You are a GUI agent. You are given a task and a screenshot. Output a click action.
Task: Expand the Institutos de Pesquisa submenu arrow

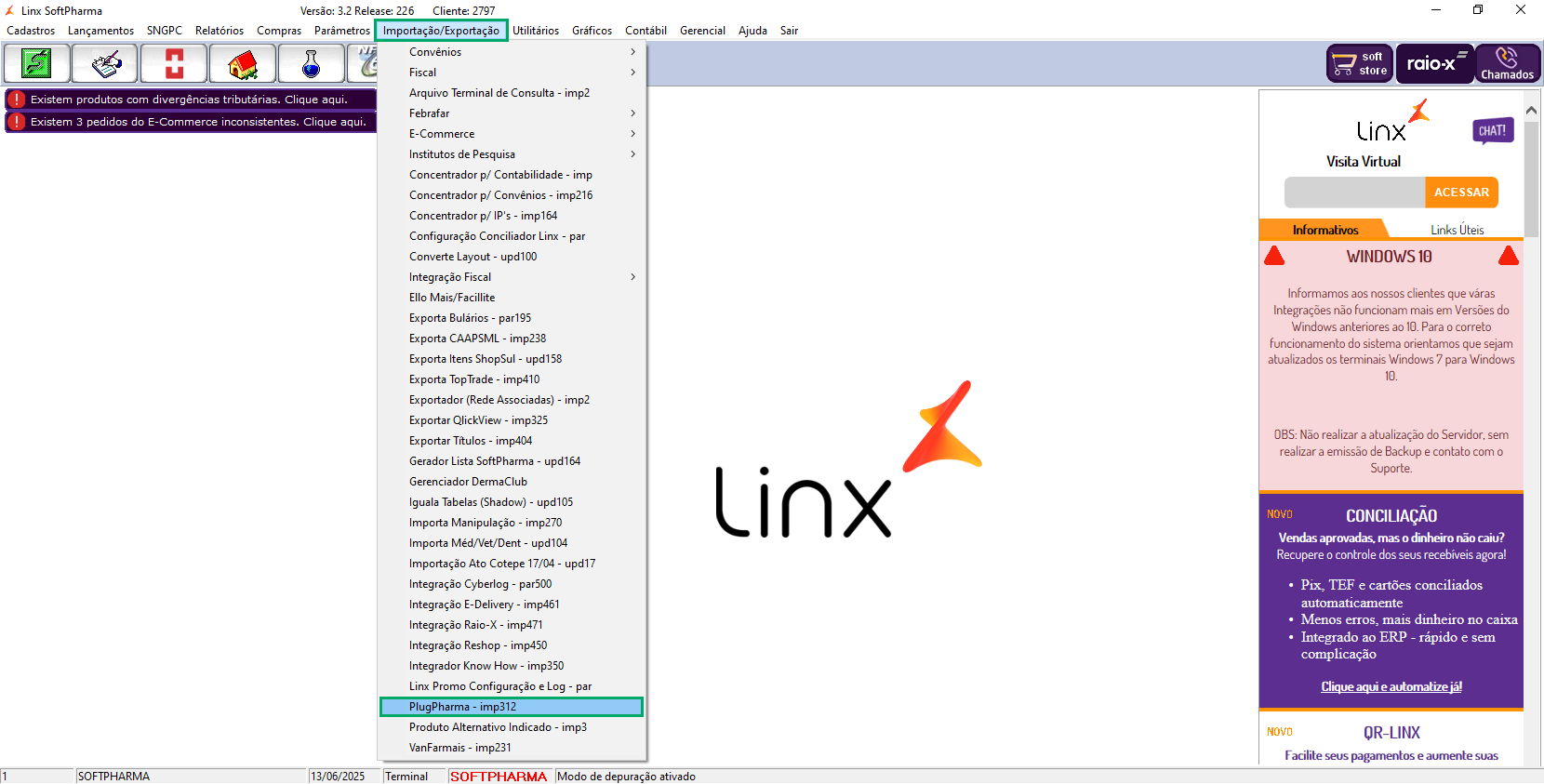point(632,154)
